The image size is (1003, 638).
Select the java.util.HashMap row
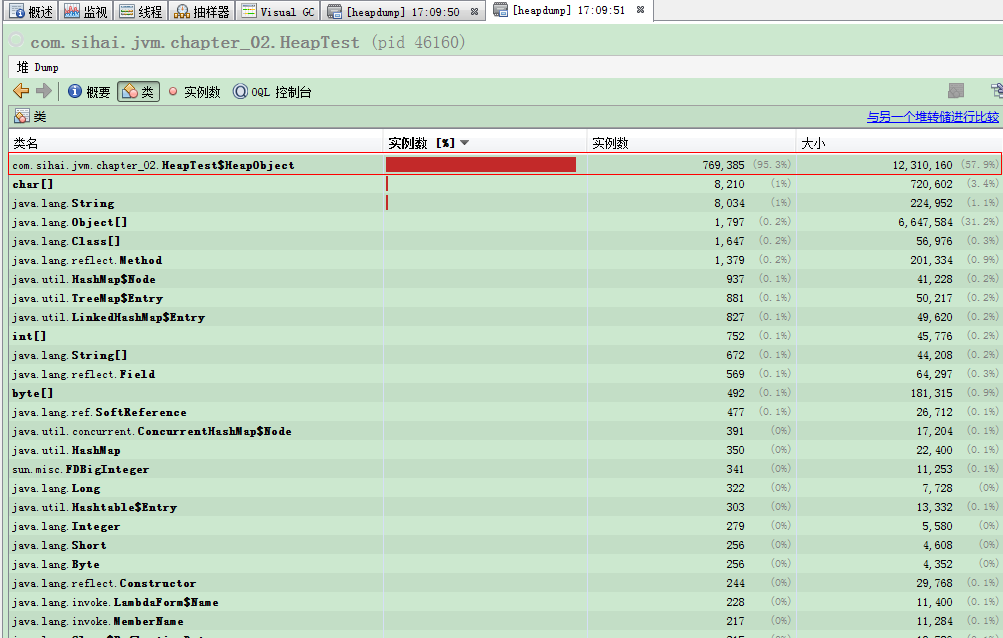(505, 450)
